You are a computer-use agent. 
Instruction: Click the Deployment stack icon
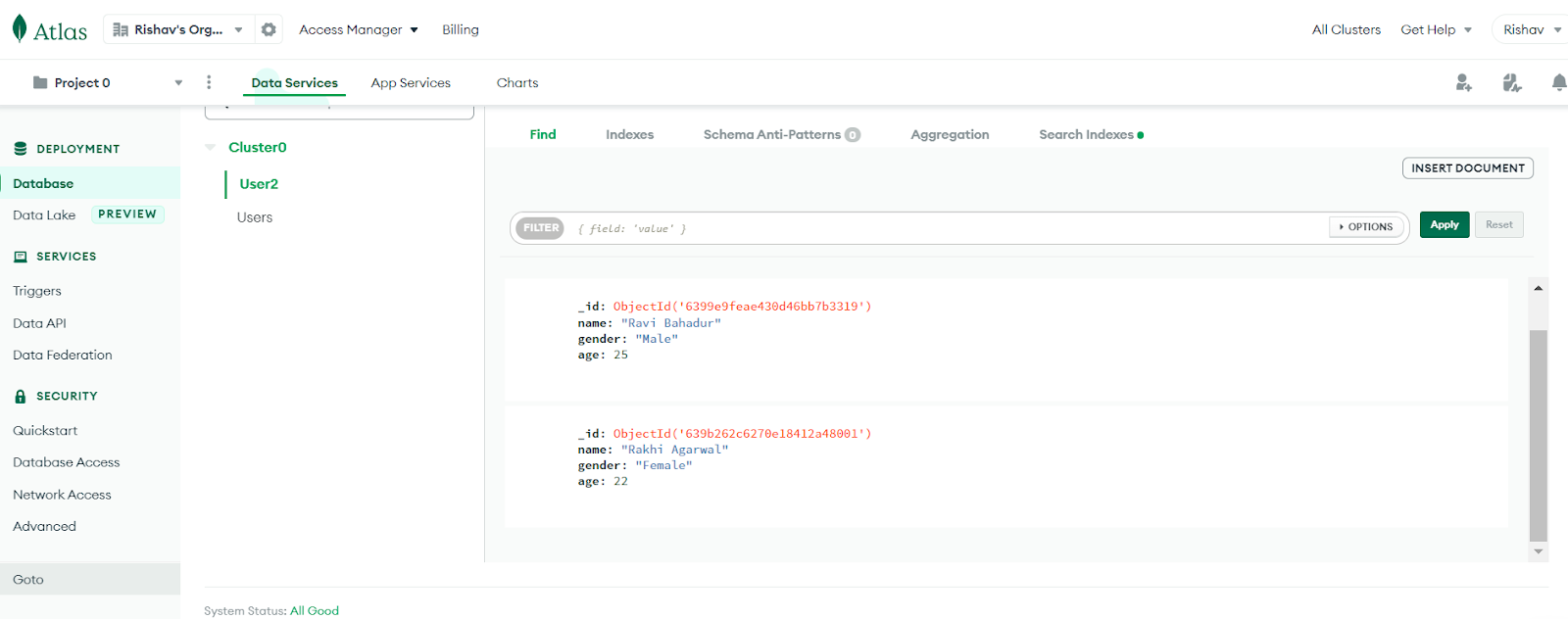coord(21,149)
